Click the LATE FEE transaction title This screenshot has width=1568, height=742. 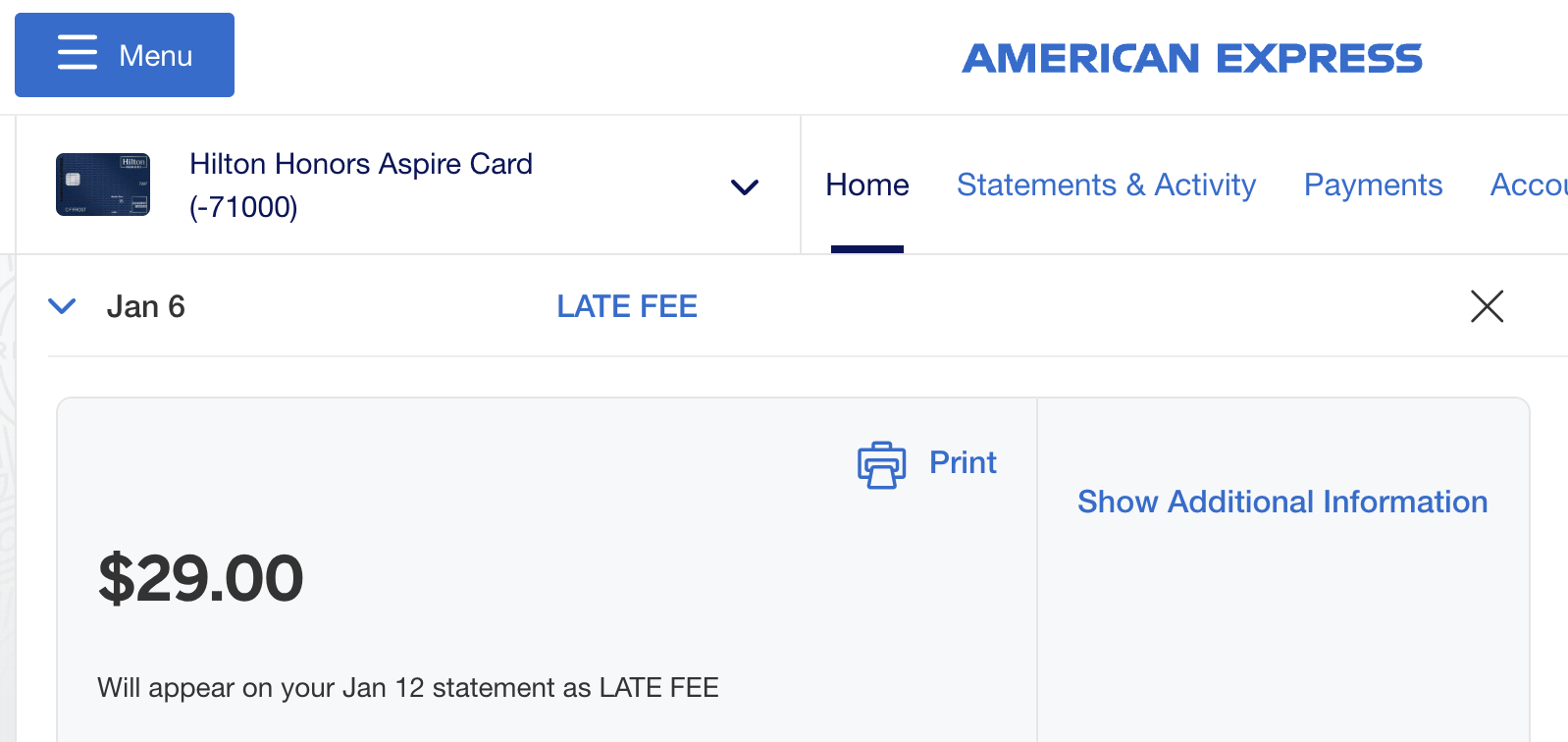tap(627, 306)
